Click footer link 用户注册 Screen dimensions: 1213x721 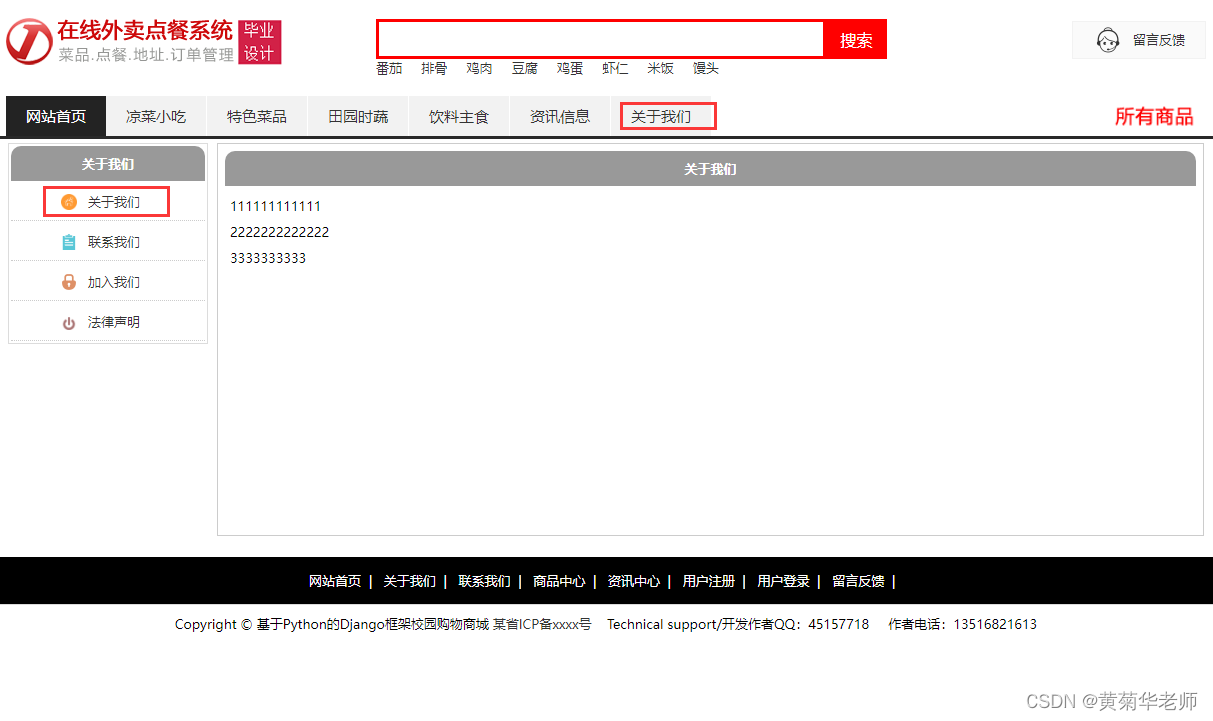point(709,581)
